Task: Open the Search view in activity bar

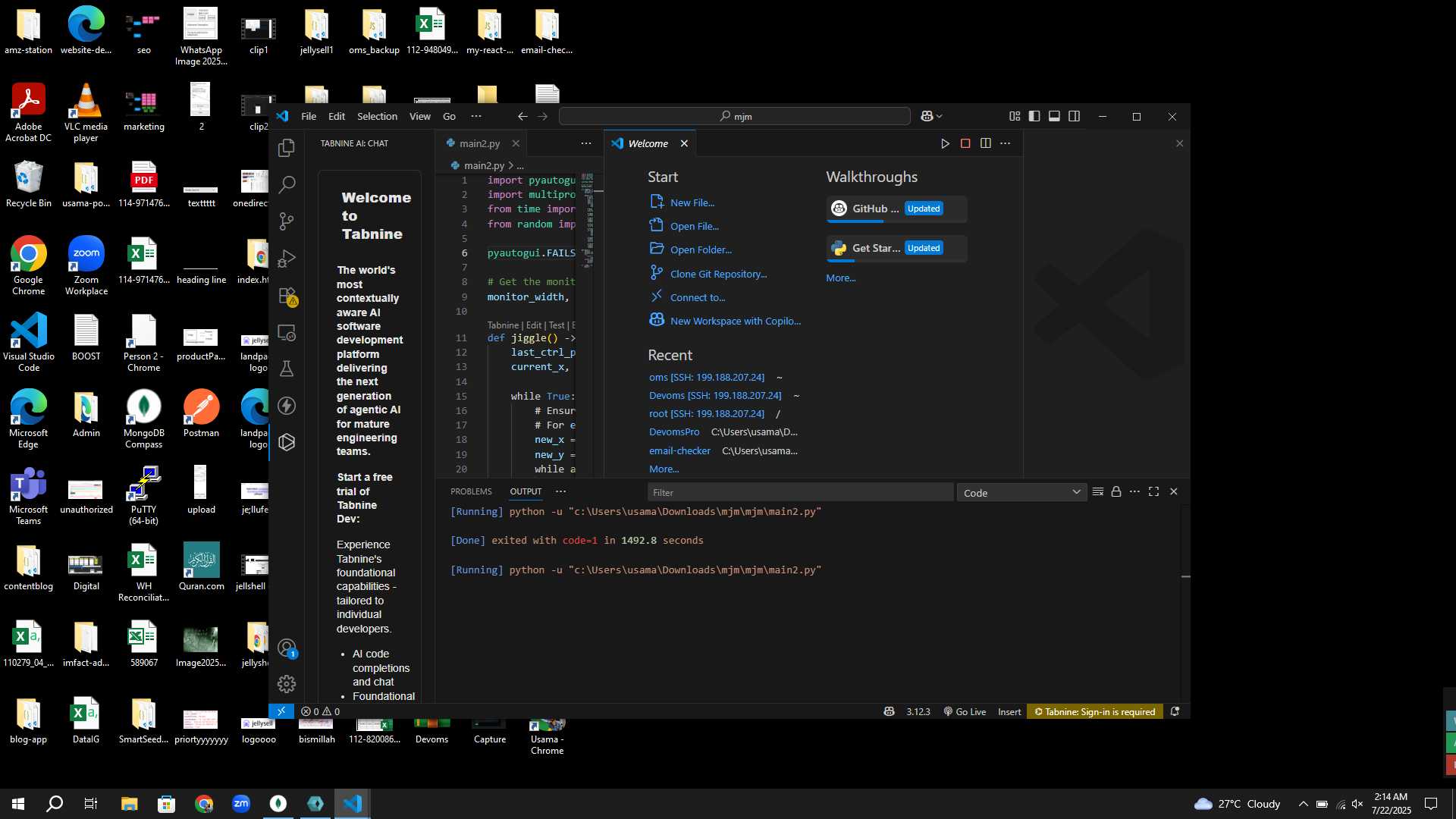Action: click(x=287, y=184)
